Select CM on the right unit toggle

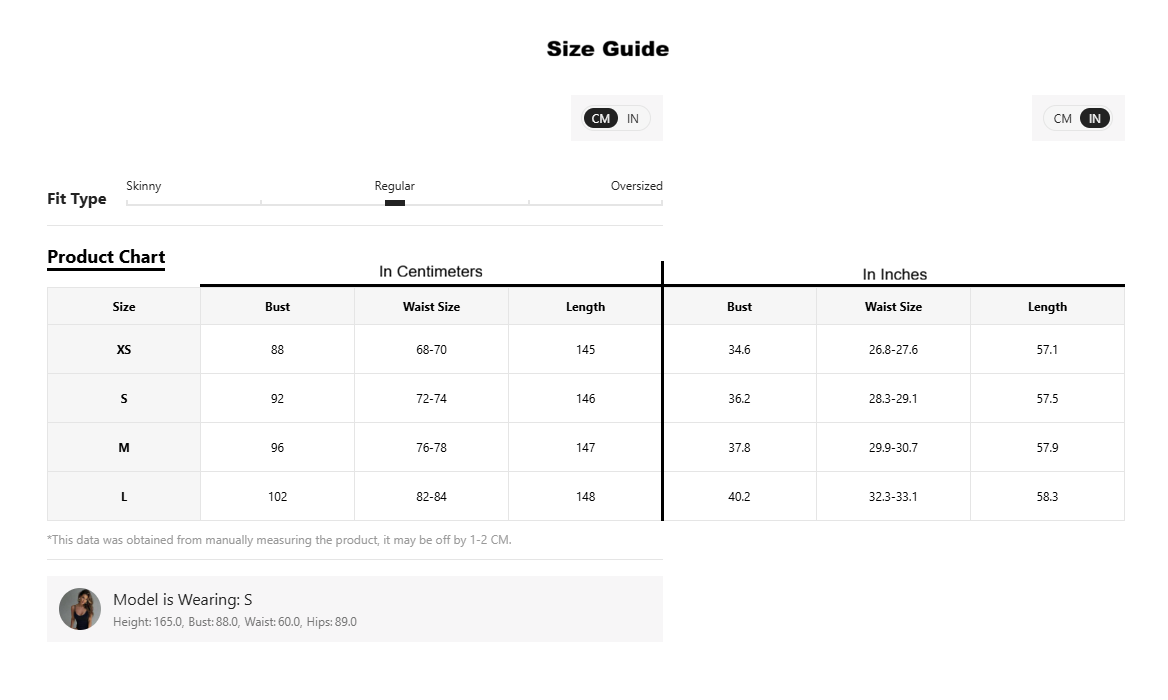pos(1062,118)
